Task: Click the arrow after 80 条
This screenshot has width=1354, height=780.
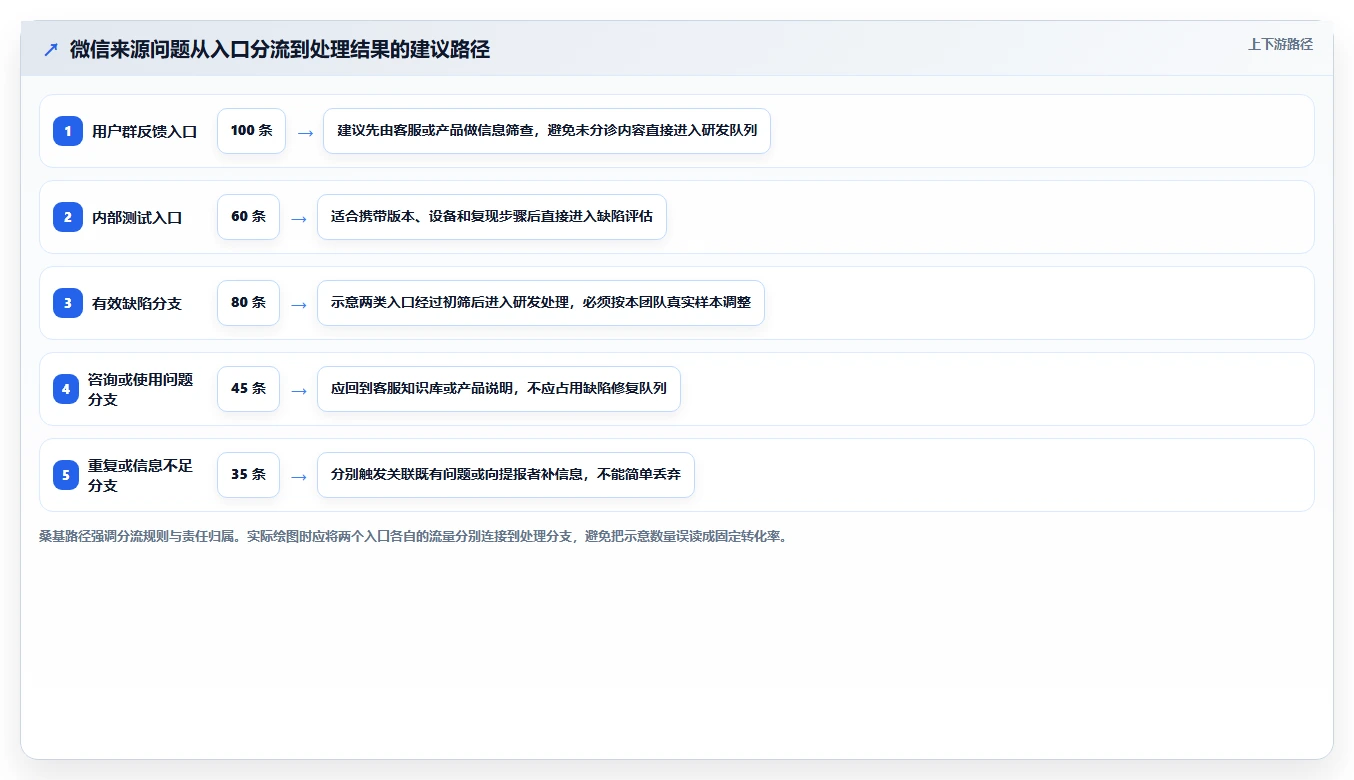Action: 299,304
